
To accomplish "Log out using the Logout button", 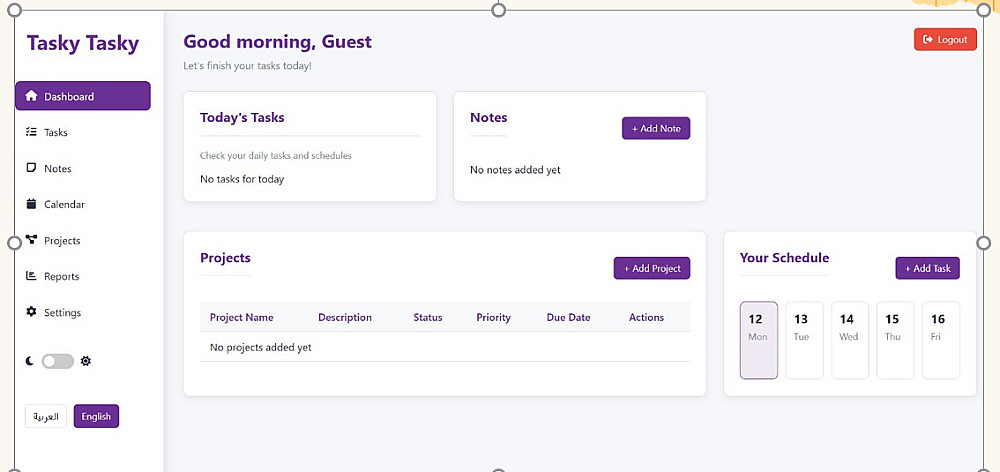I will [945, 39].
